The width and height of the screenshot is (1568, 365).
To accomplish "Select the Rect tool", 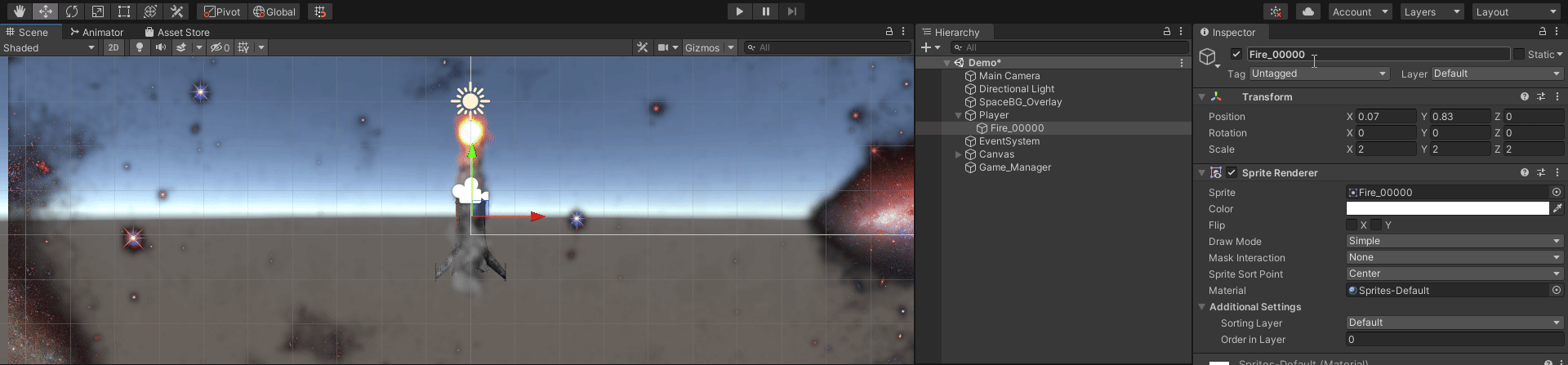I will click(x=124, y=11).
